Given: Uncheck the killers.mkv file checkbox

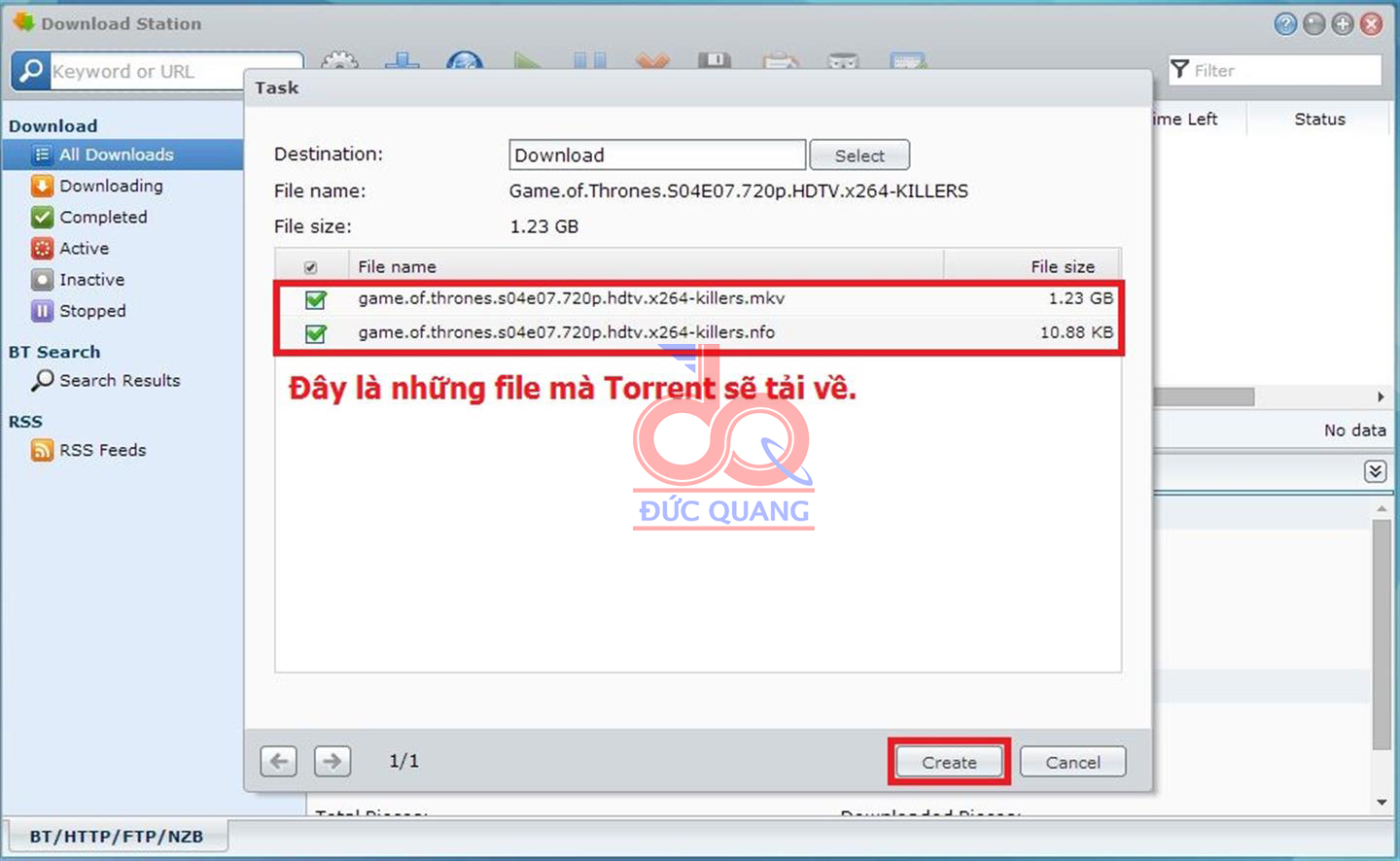Looking at the screenshot, I should pyautogui.click(x=316, y=299).
